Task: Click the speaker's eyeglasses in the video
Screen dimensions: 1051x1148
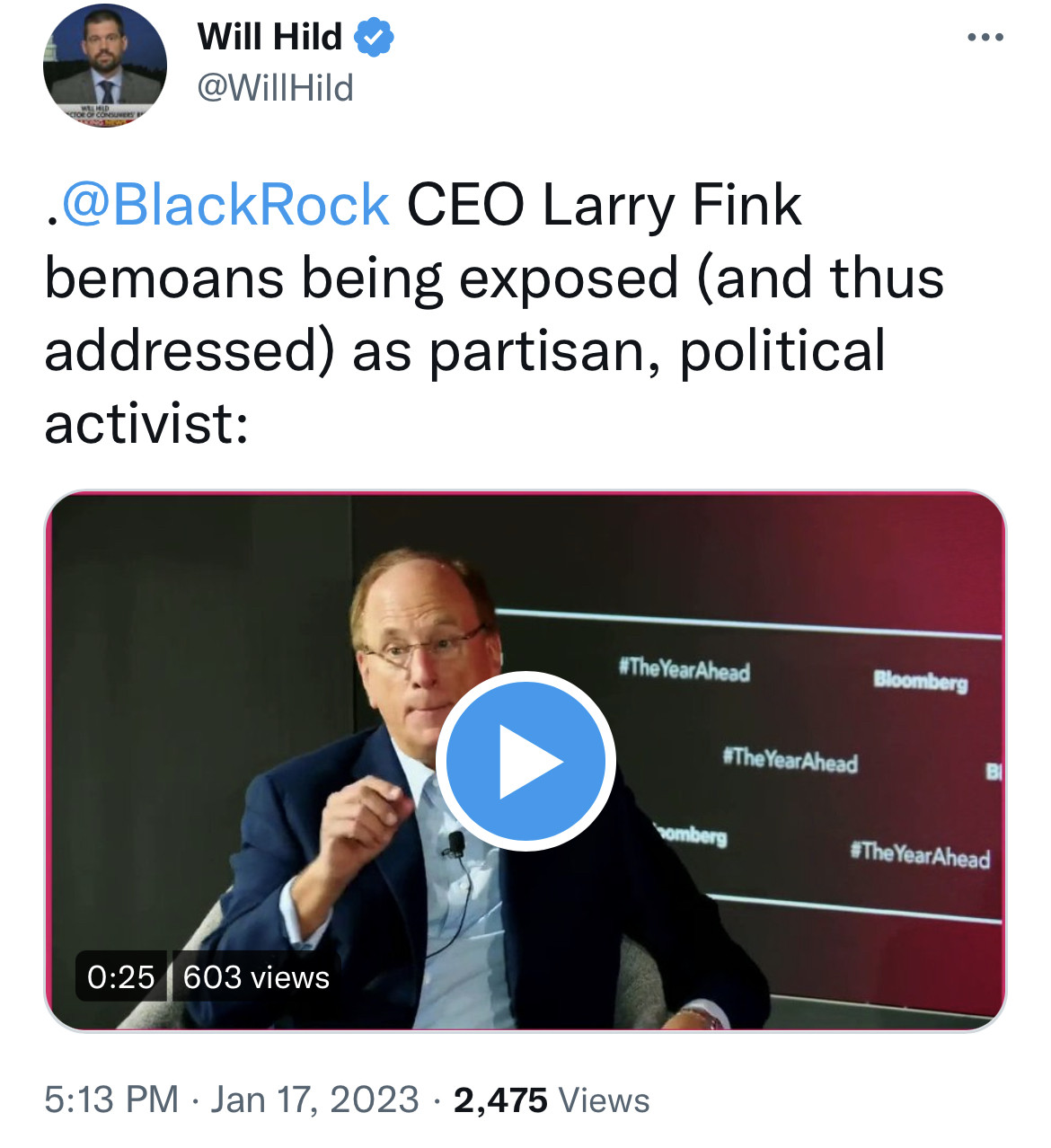Action: 422,649
